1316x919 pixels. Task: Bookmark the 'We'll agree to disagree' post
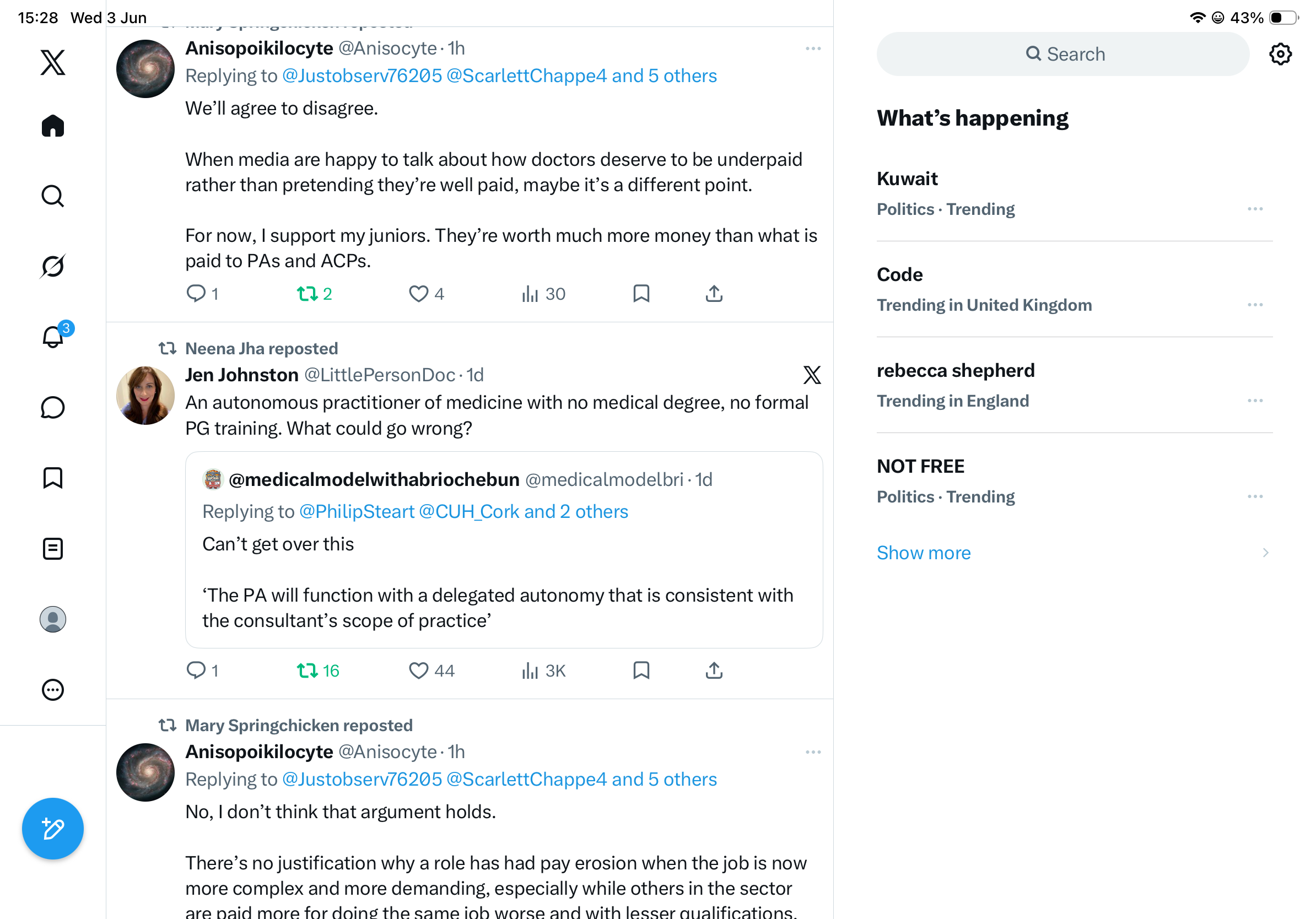pos(641,293)
